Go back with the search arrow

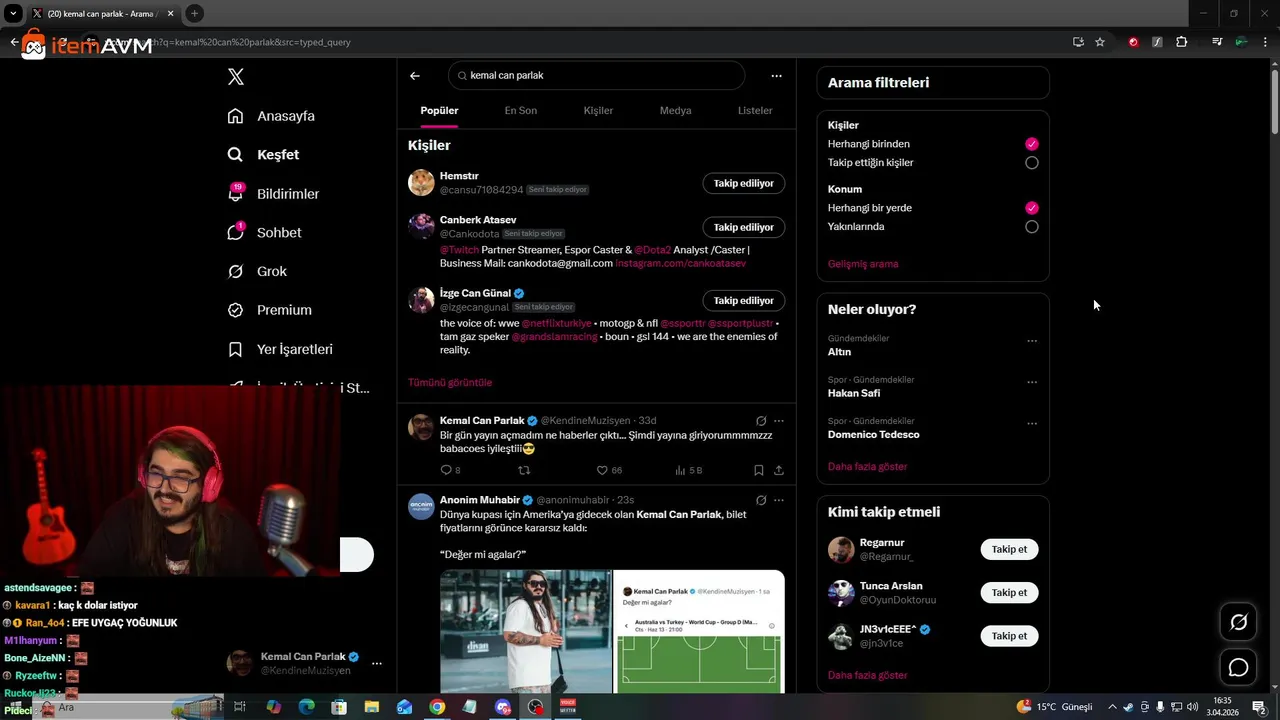click(x=415, y=76)
